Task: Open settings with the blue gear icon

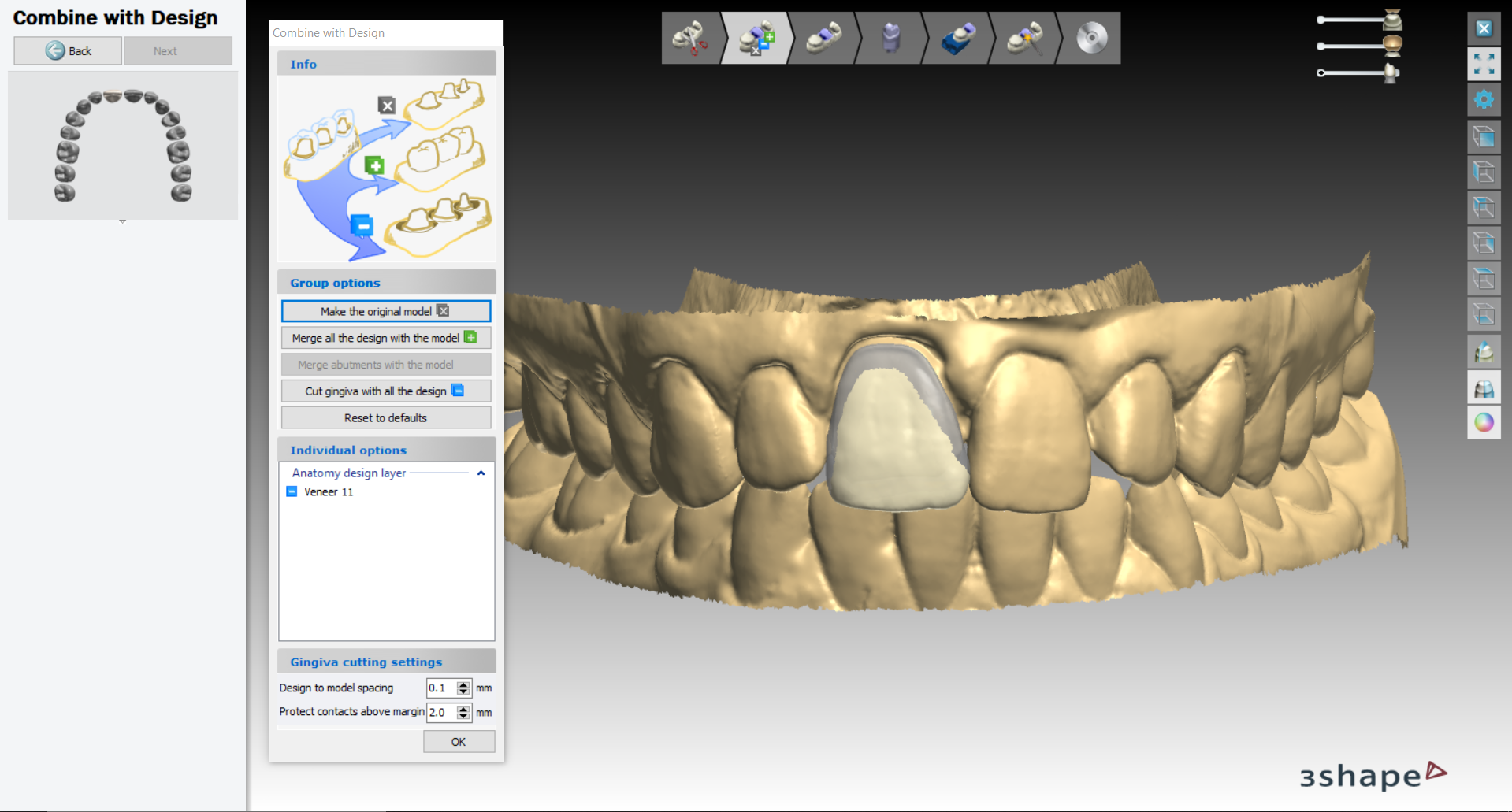Action: tap(1484, 100)
